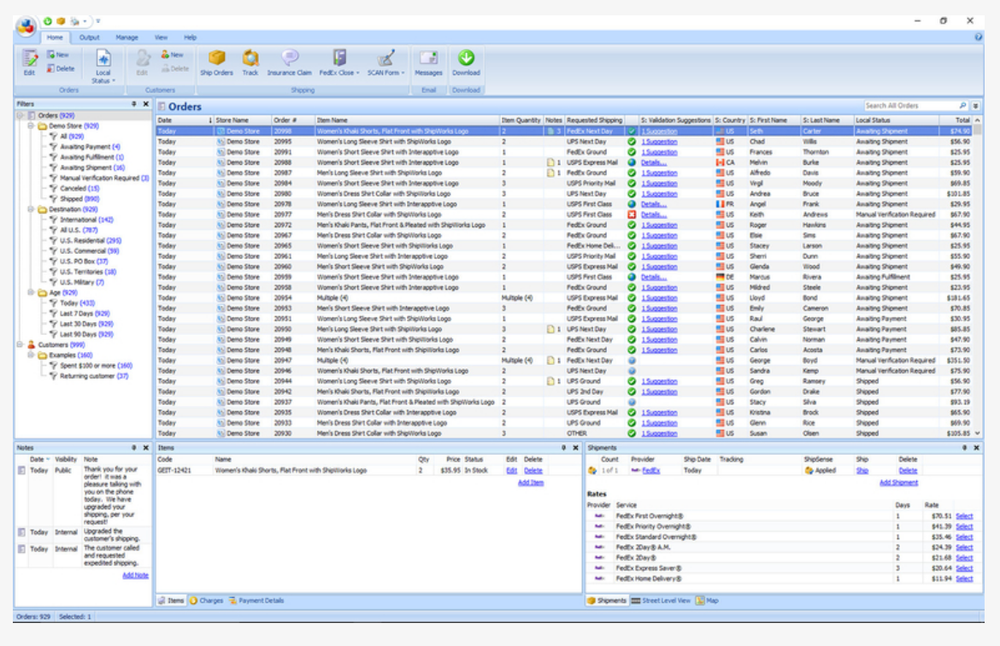
Task: Sort orders by Total column header
Action: (955, 120)
